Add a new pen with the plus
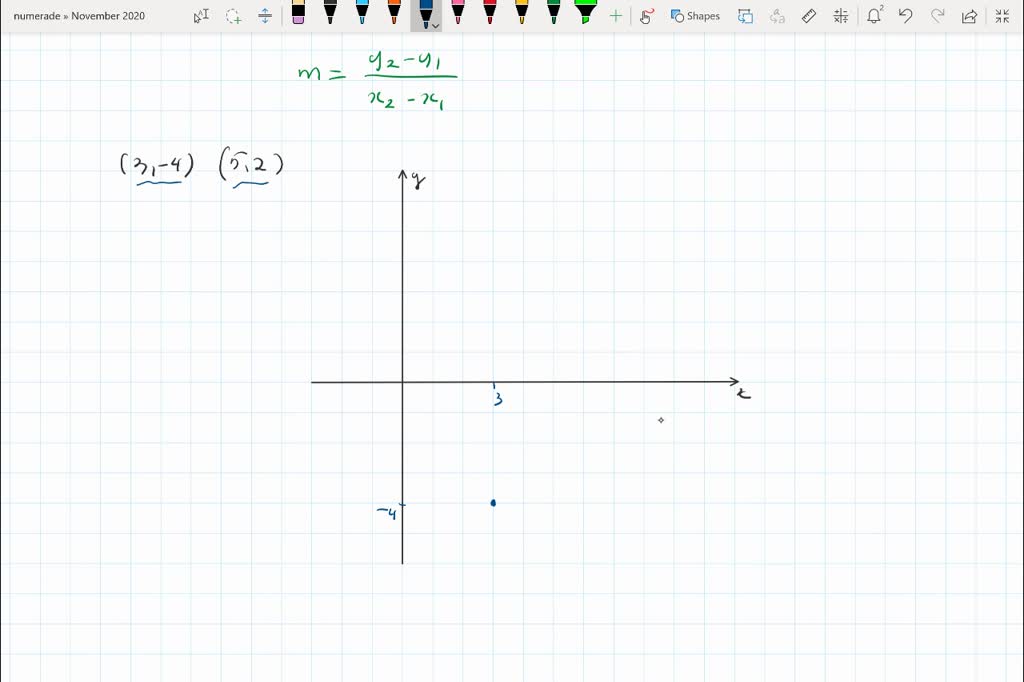Screen dimensions: 1024x682 pos(616,15)
